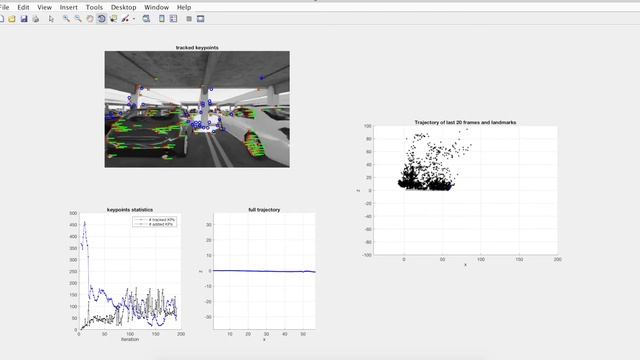Activate the Zoom In tool
640x360 pixels.
66,19
